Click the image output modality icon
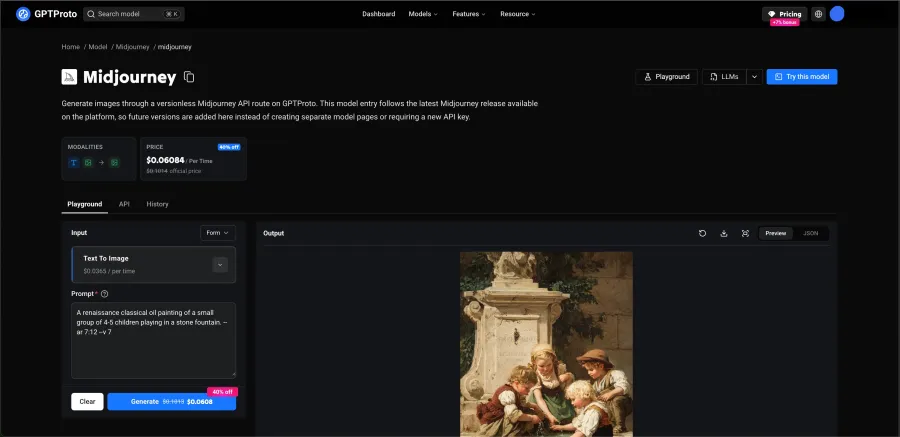This screenshot has width=900, height=437. click(115, 163)
